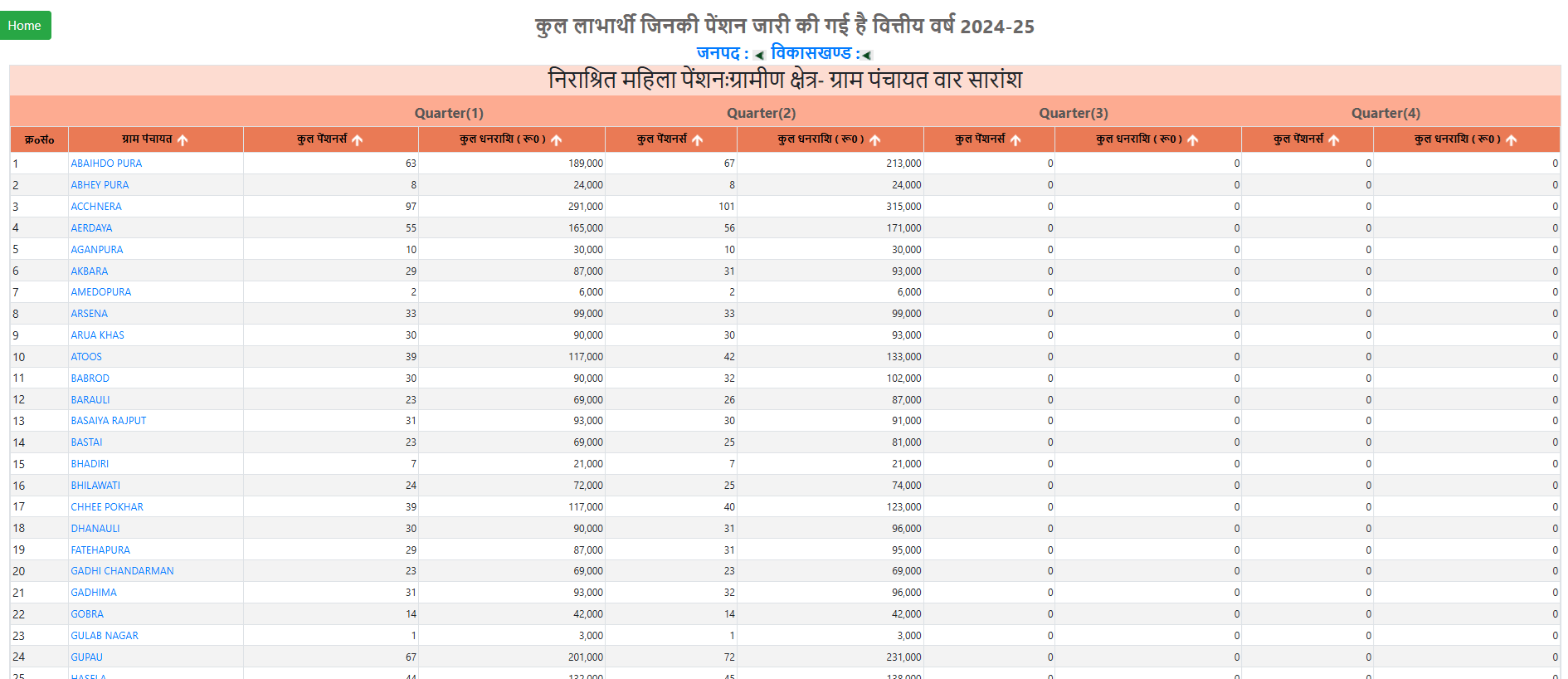Open AGANPURA panchayat details

click(97, 250)
